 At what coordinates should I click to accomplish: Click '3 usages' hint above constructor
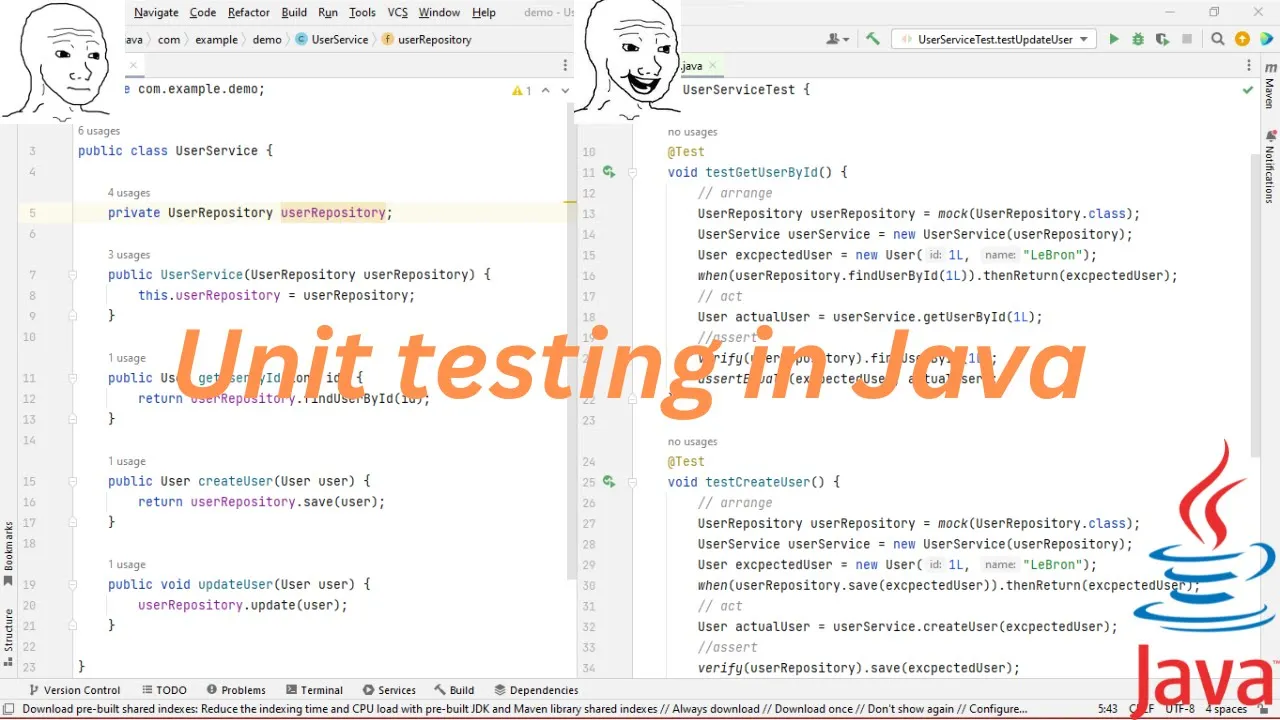coord(129,255)
